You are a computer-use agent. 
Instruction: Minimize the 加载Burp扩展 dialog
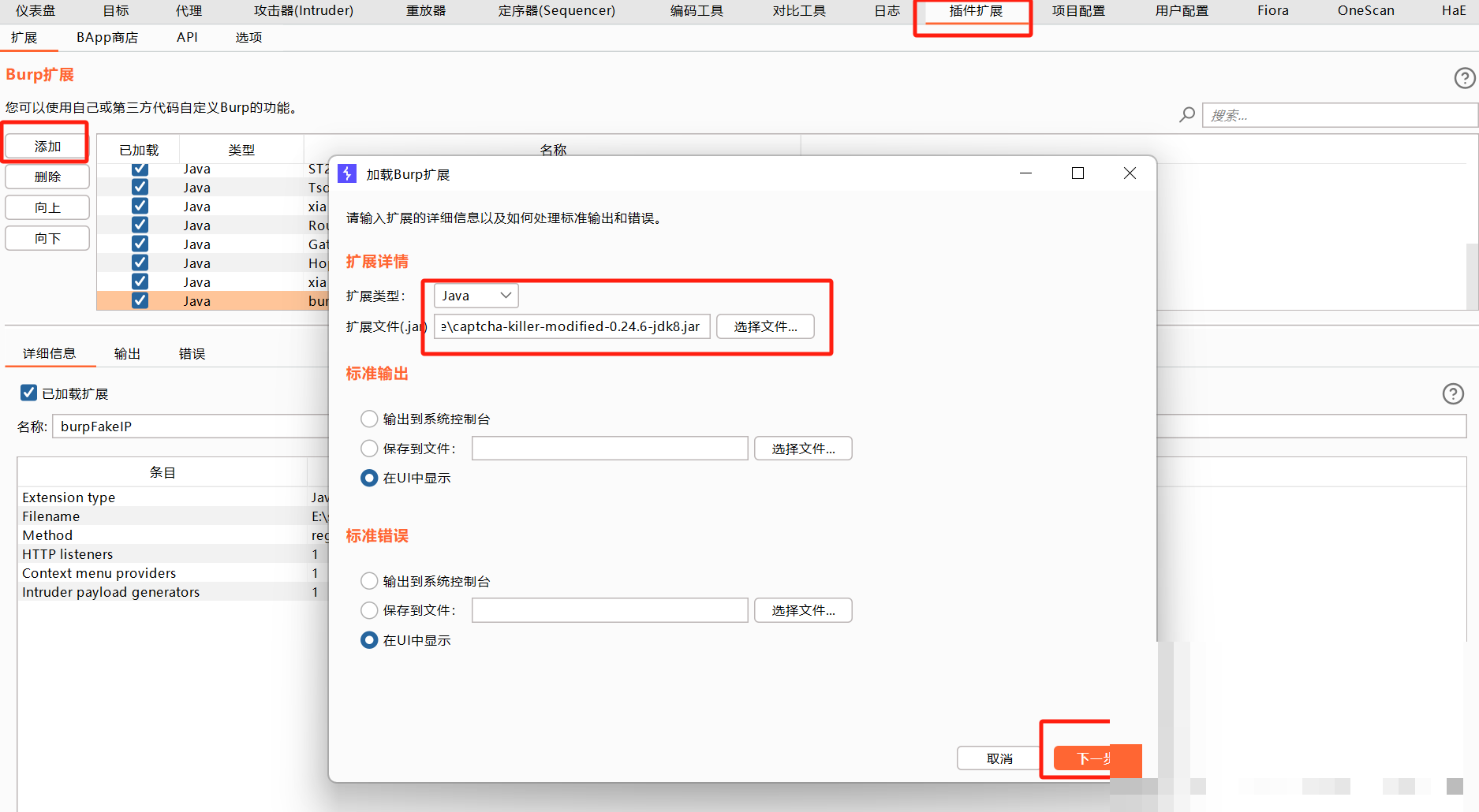(1025, 173)
